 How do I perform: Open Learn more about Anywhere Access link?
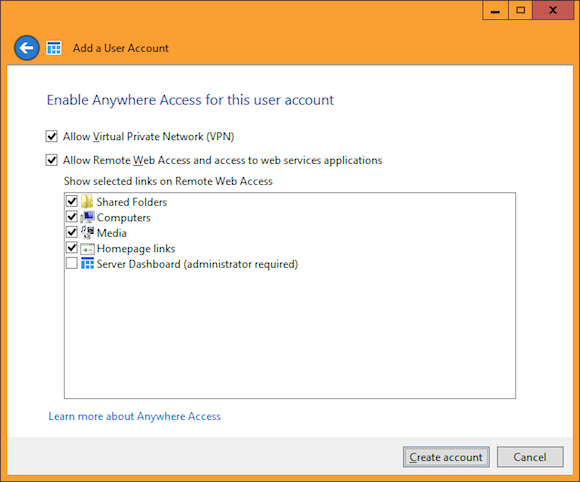135,416
